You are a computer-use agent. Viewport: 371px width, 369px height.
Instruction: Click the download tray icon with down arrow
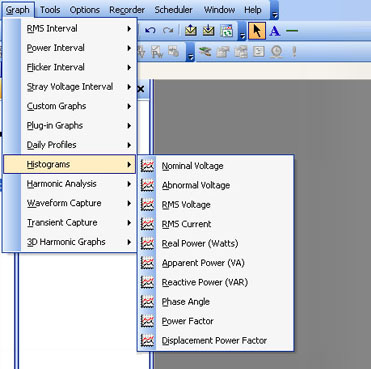208,30
